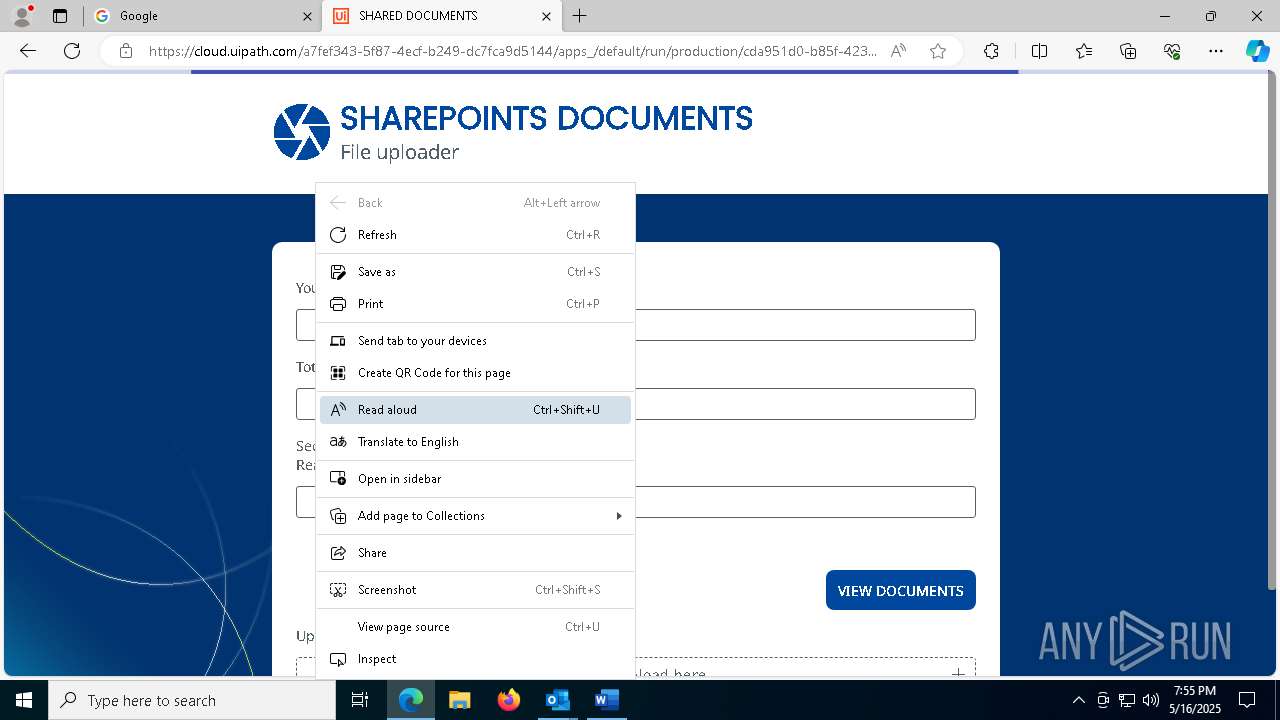The width and height of the screenshot is (1280, 720).
Task: Open the notification center icon
Action: [x=1247, y=700]
